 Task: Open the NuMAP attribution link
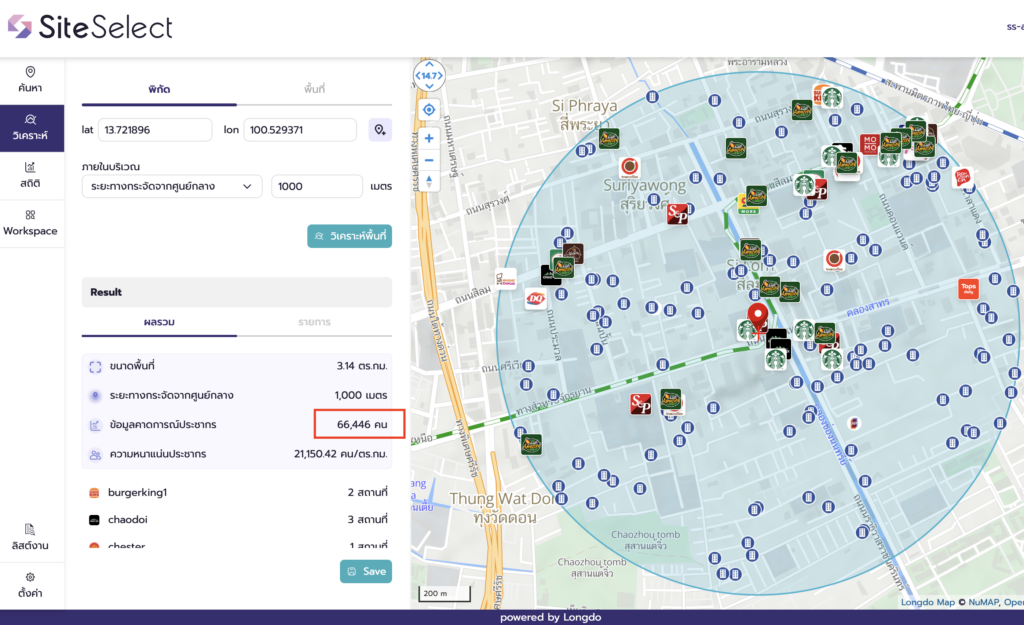(984, 602)
